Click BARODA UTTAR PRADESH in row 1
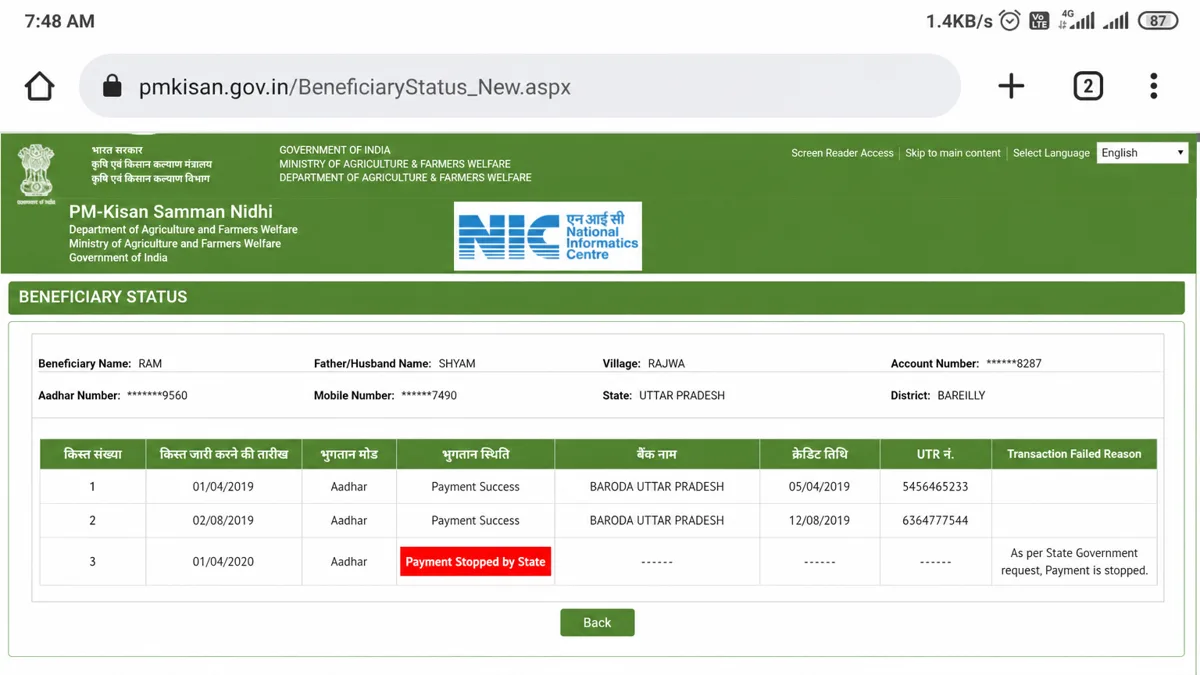The width and height of the screenshot is (1200, 675). (657, 487)
